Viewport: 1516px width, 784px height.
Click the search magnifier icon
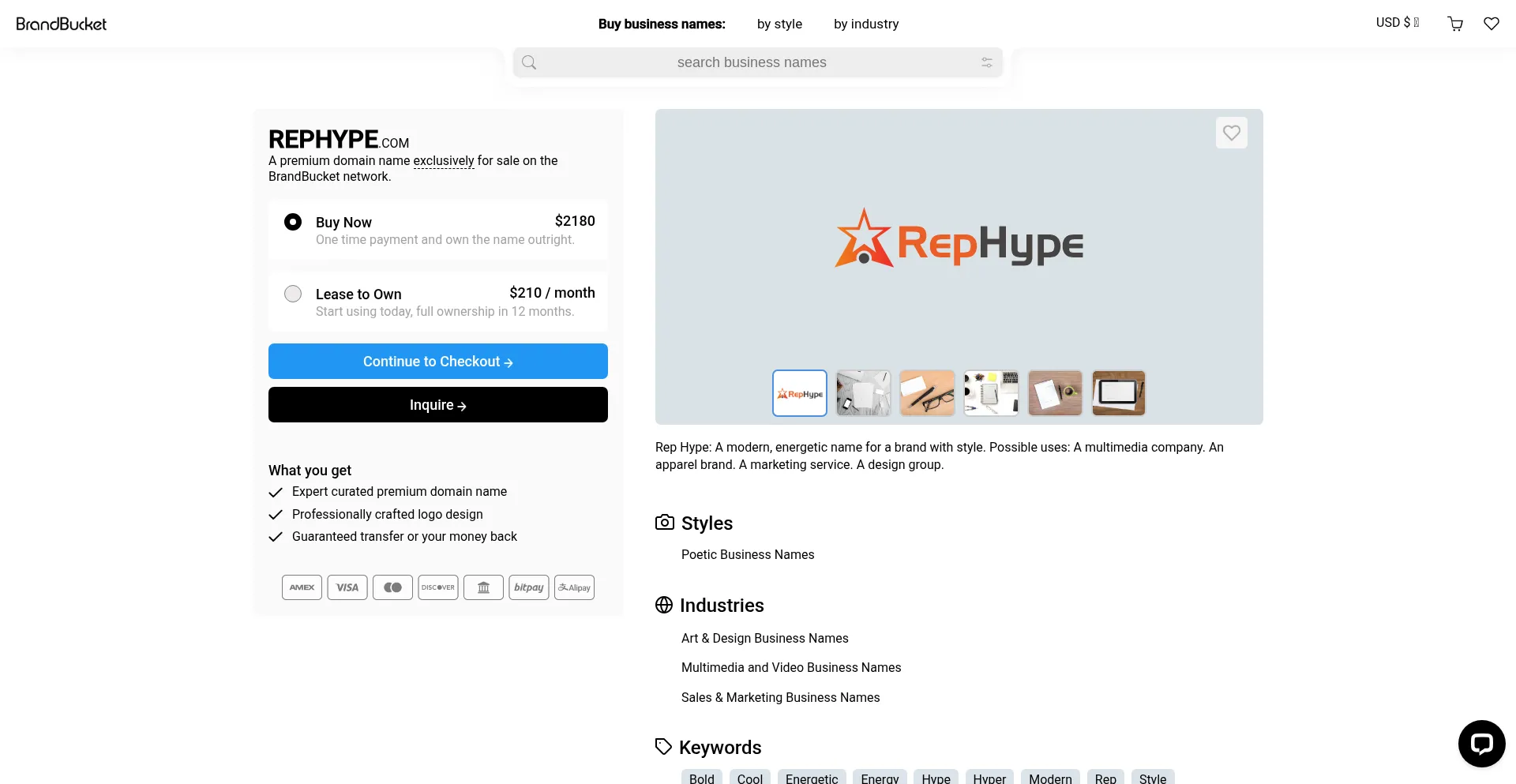528,62
